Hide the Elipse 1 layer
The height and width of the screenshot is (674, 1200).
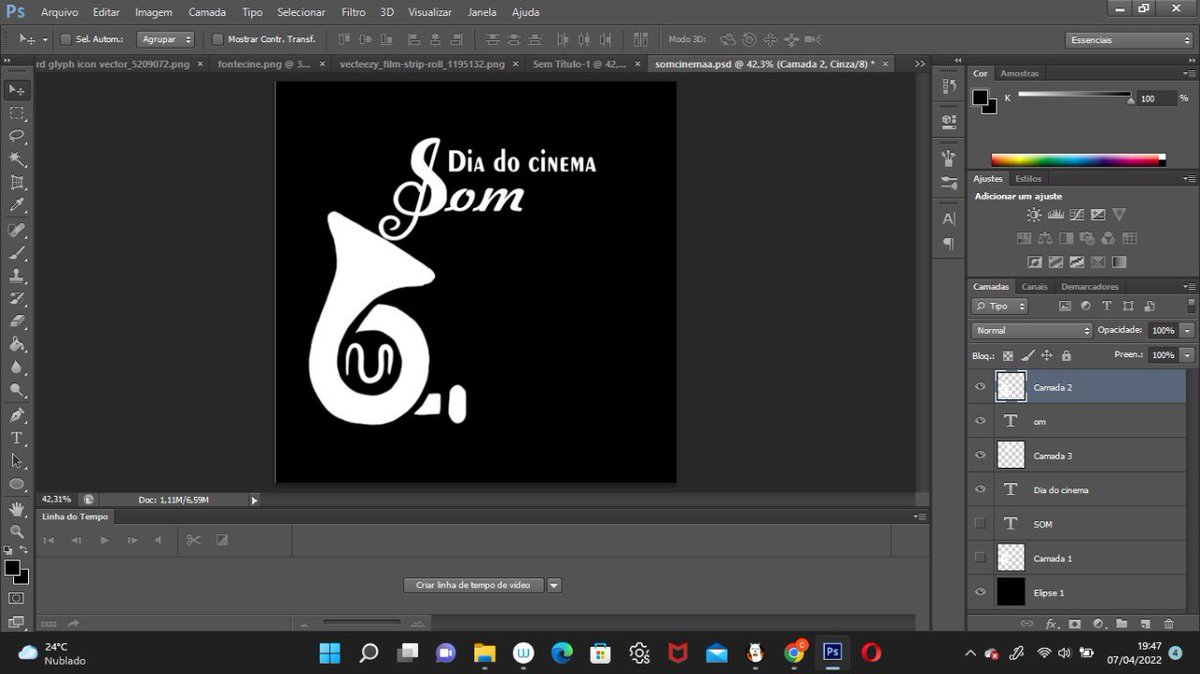(981, 592)
